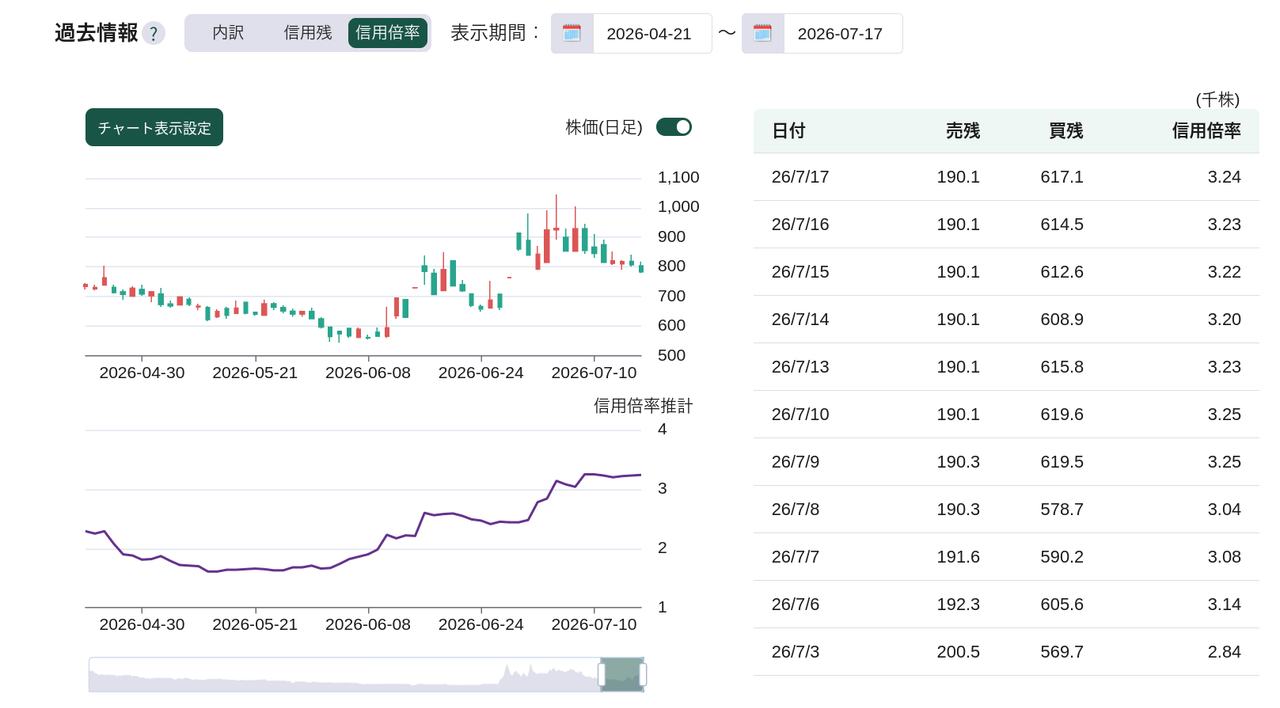
Task: Click the overview chart area in navigator
Action: (x=343, y=675)
